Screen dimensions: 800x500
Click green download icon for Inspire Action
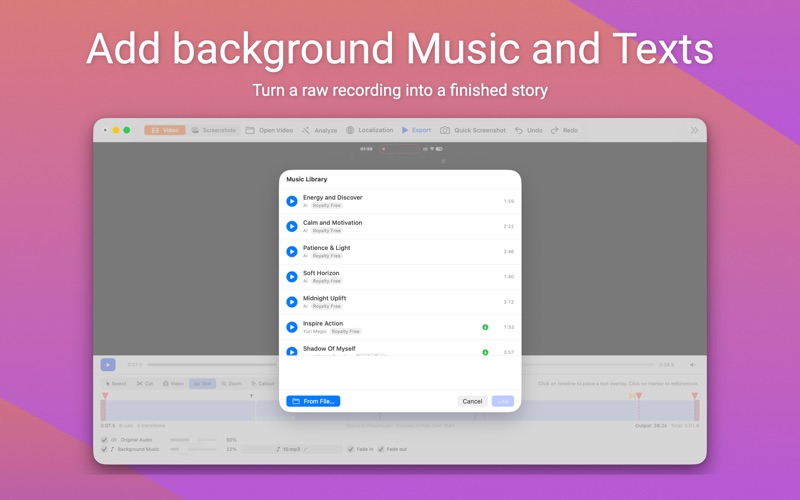tap(485, 327)
